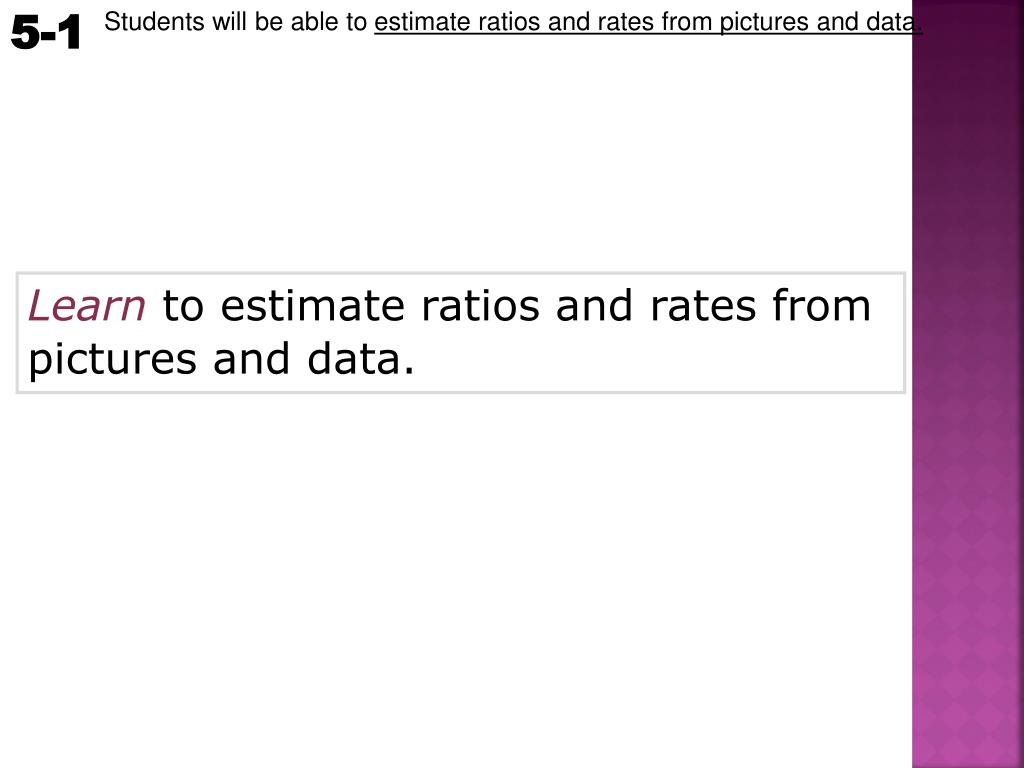Screen dimensions: 1024x768
Task: Open the underlined estimate ratios and rates link
Action: tap(648, 22)
